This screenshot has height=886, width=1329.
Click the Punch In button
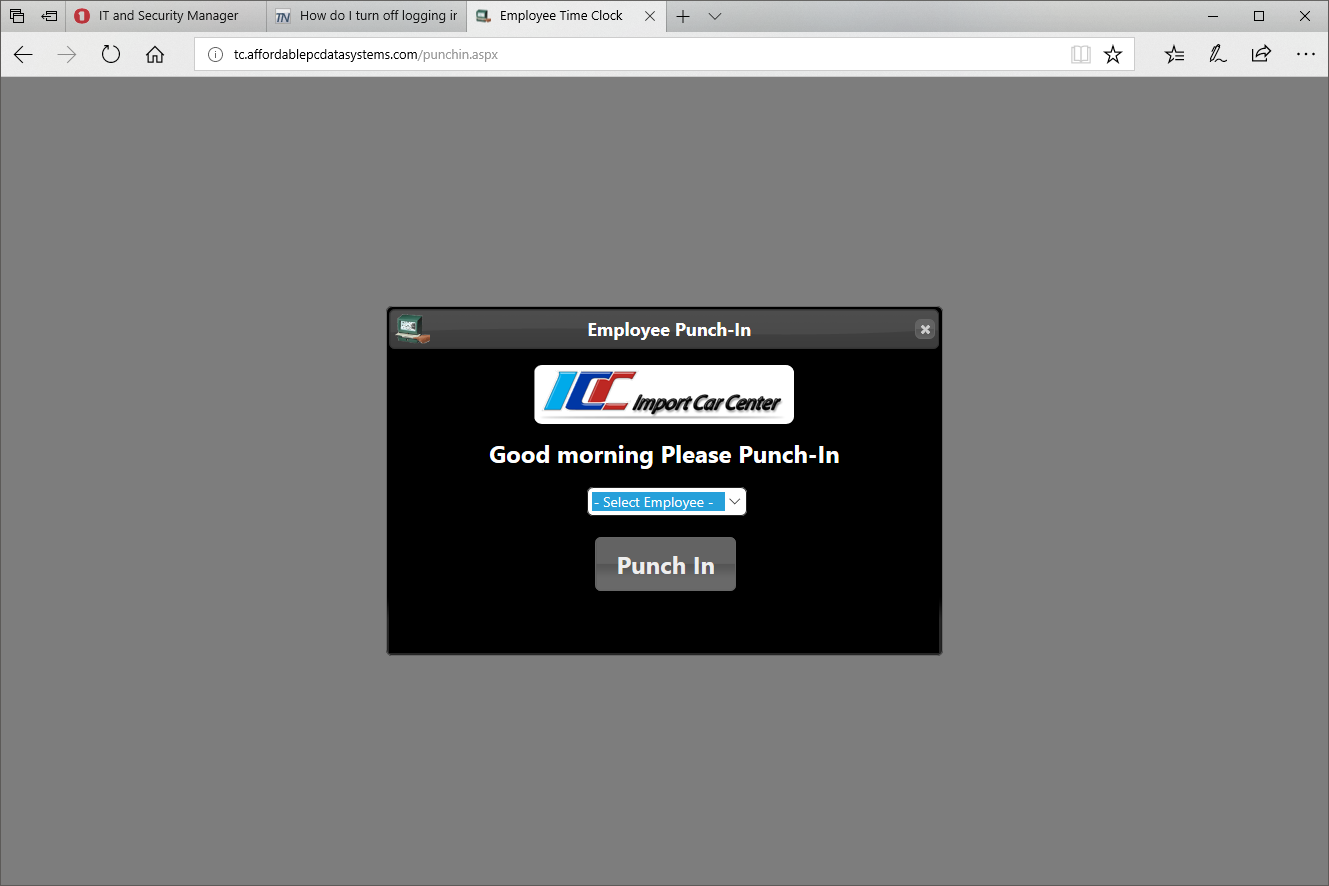coord(665,564)
